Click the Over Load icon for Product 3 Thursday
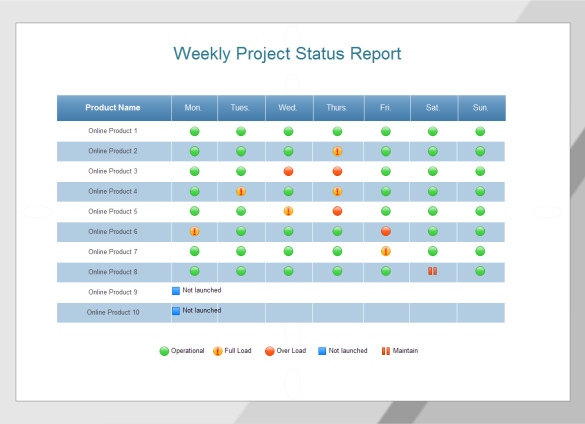Screen dimensions: 585x424 [337, 171]
